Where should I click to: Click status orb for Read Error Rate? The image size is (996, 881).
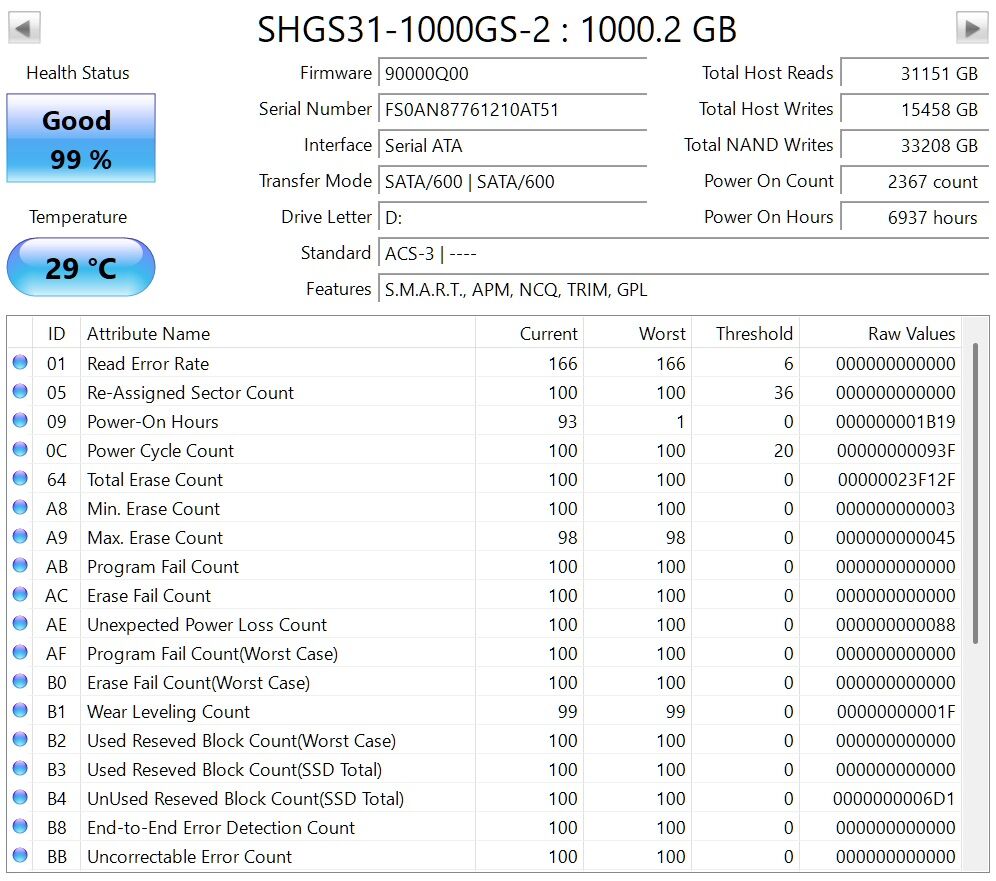pos(20,363)
